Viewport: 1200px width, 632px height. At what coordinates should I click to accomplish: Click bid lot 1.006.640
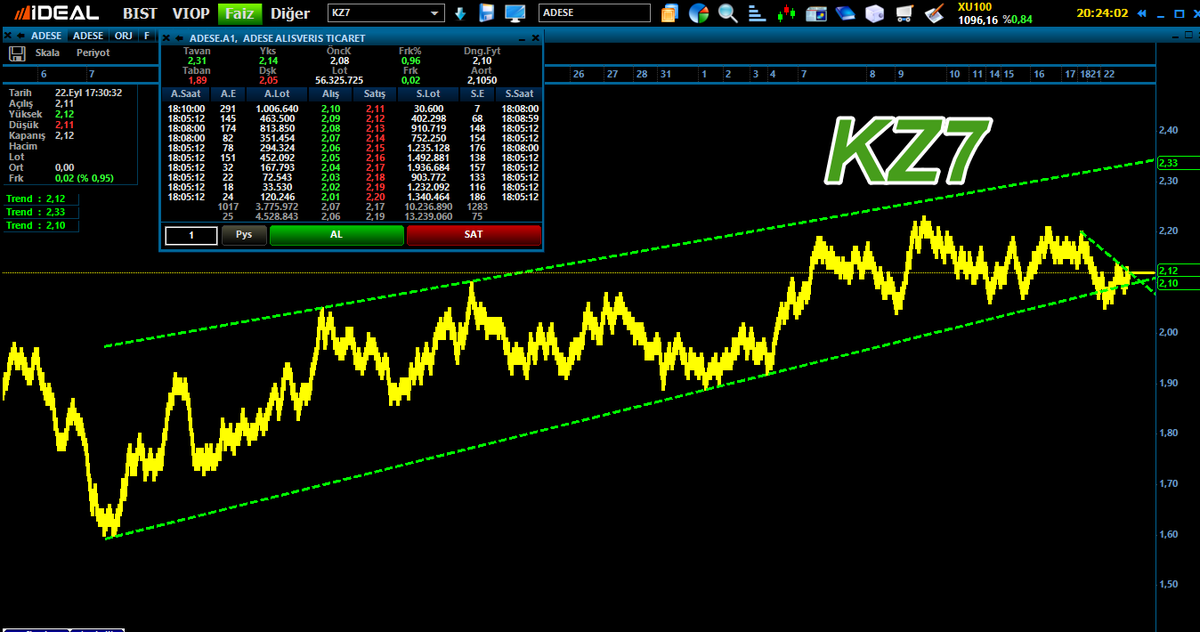click(277, 108)
